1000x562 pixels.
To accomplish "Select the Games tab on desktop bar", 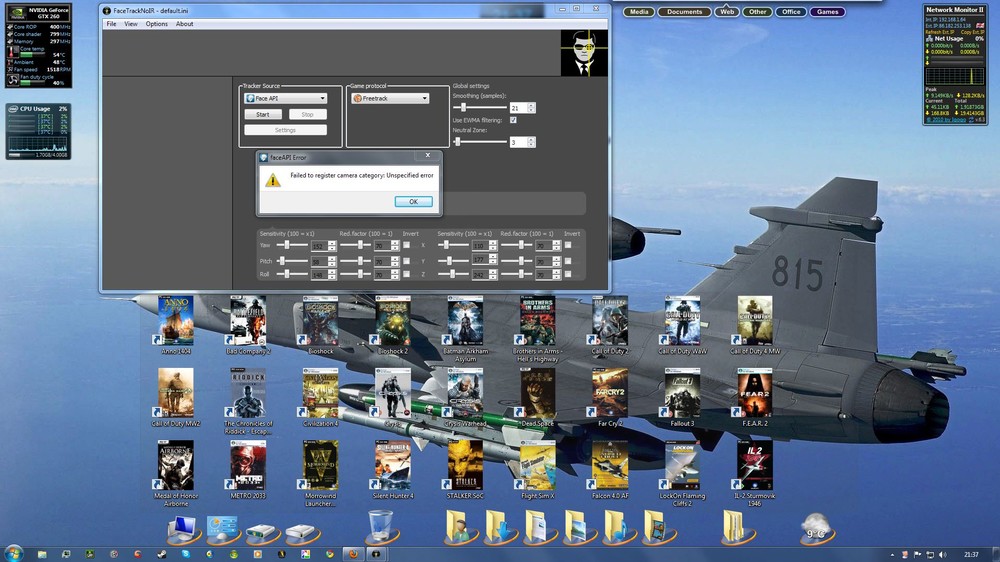I will pyautogui.click(x=828, y=11).
